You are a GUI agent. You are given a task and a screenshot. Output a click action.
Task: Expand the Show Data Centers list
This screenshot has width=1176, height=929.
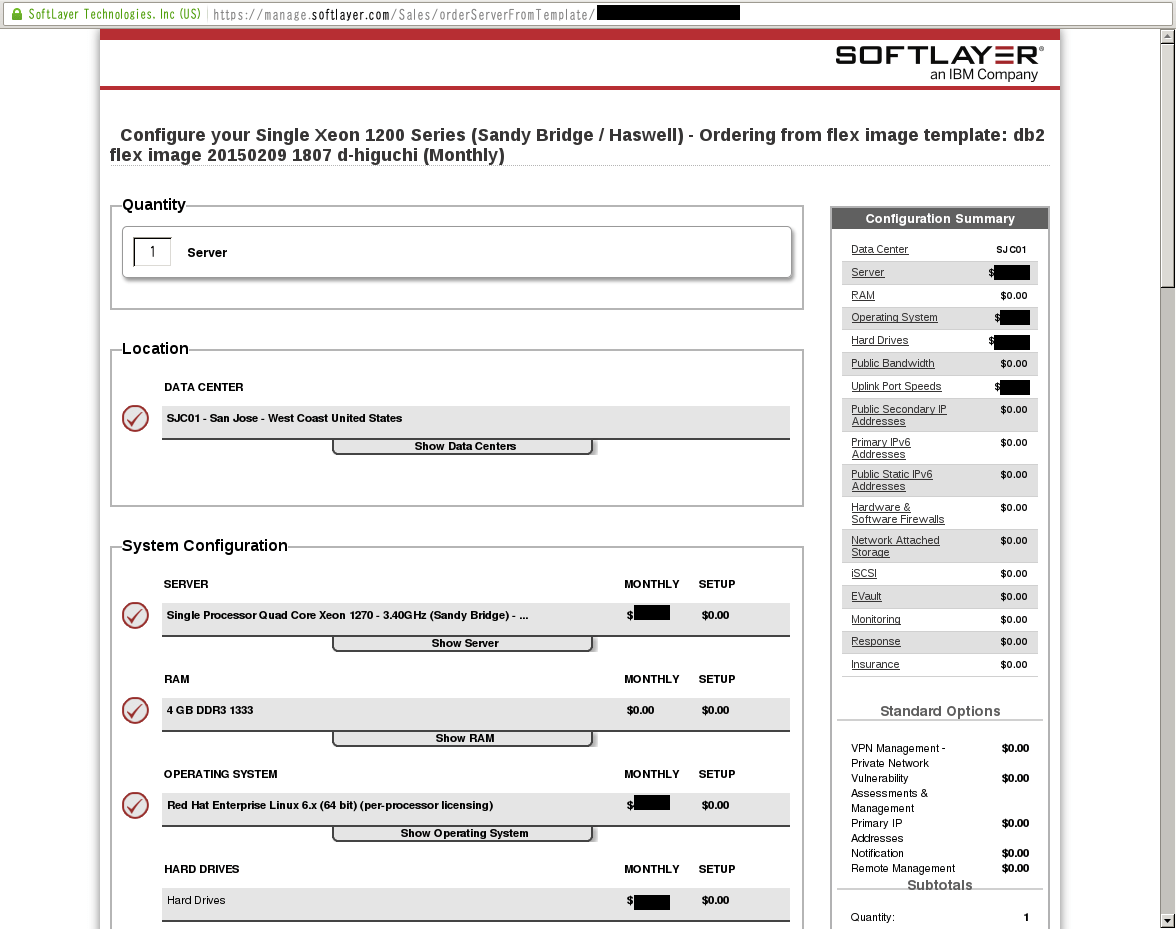[463, 447]
